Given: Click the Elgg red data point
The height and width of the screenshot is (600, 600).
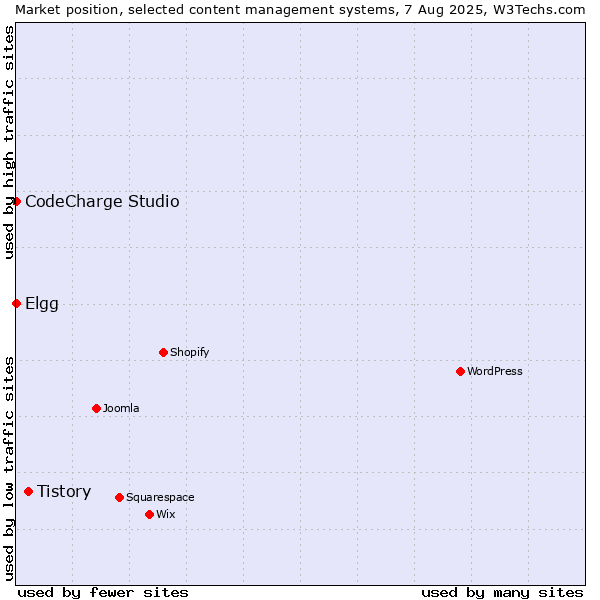Looking at the screenshot, I should (16, 303).
